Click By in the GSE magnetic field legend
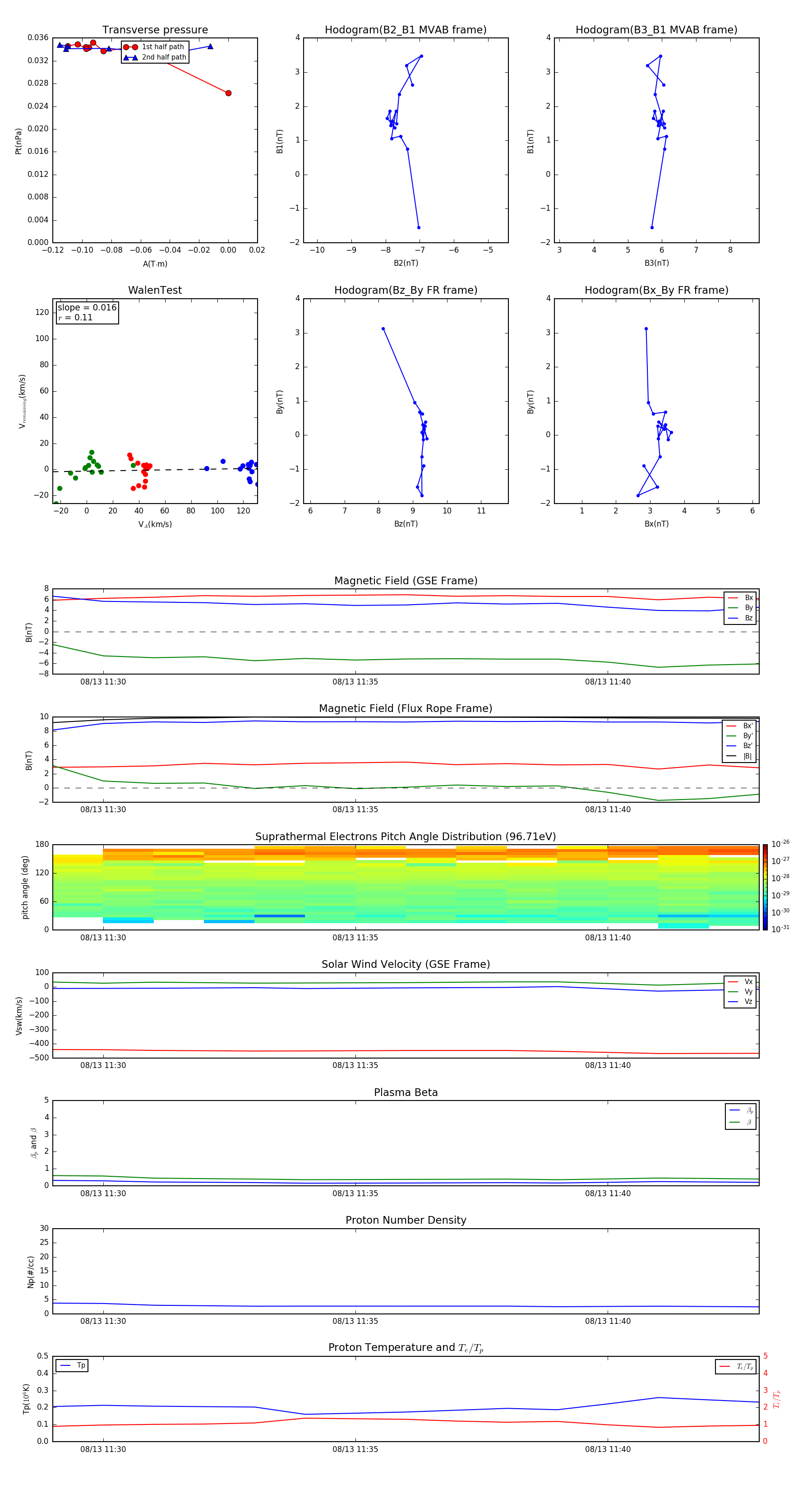812x1489 pixels. click(740, 608)
